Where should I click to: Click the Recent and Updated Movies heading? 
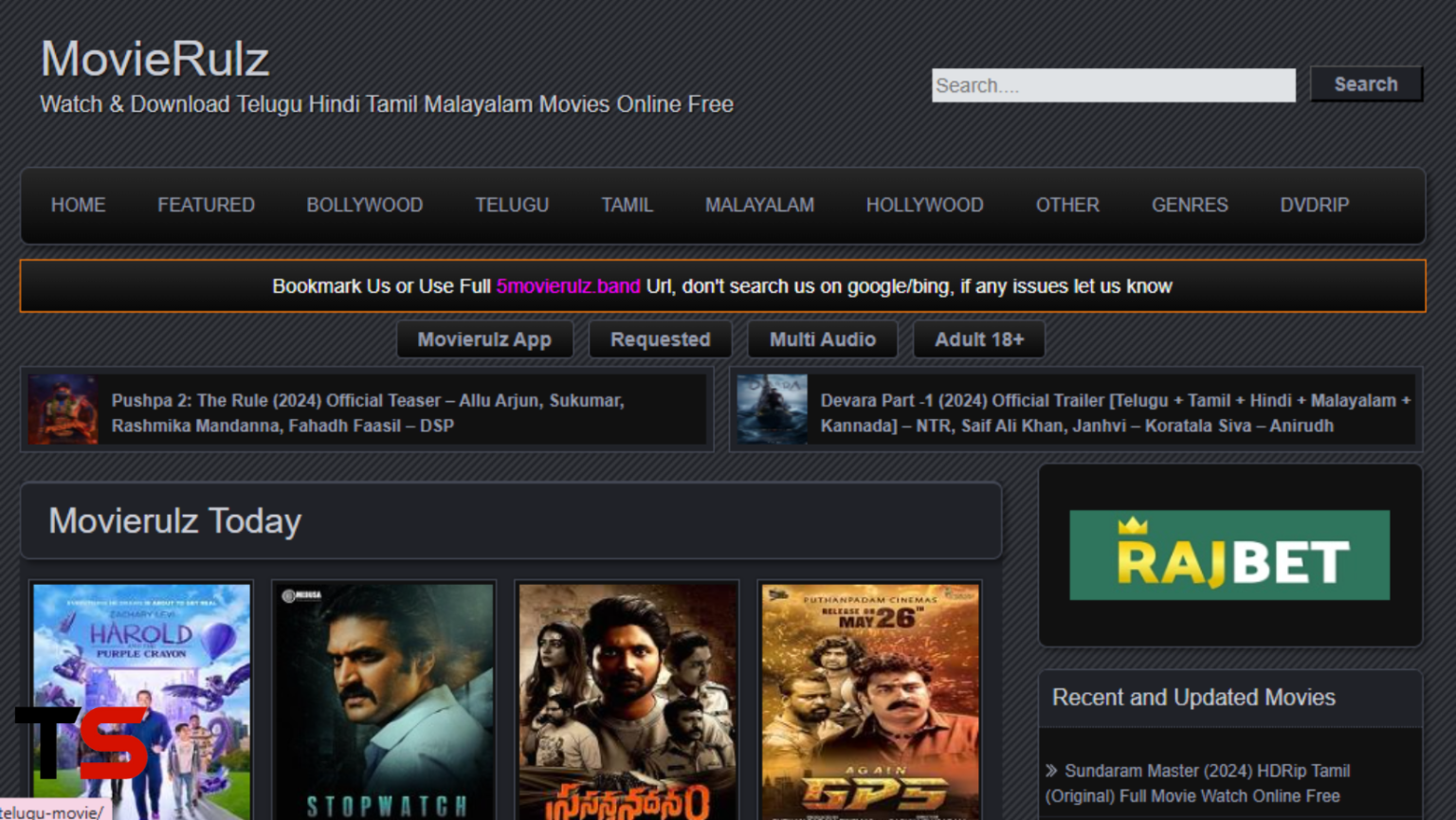pos(1193,698)
